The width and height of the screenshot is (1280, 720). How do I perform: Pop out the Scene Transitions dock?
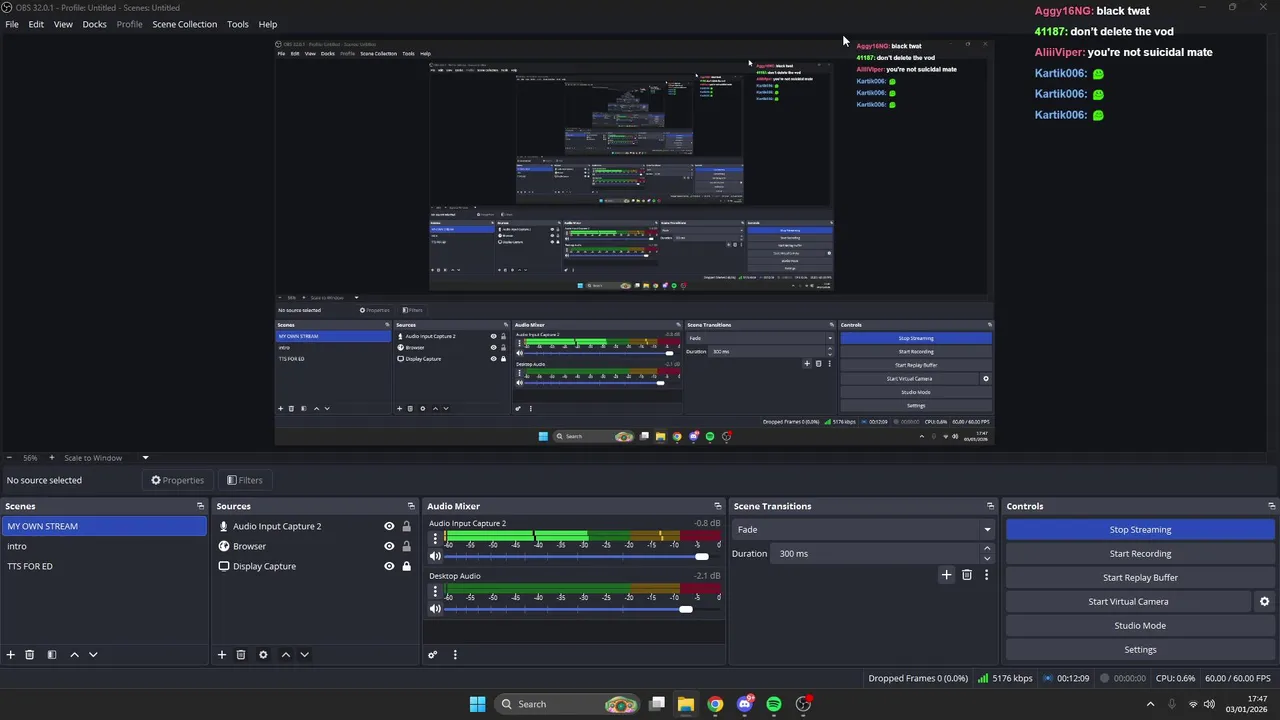[990, 506]
